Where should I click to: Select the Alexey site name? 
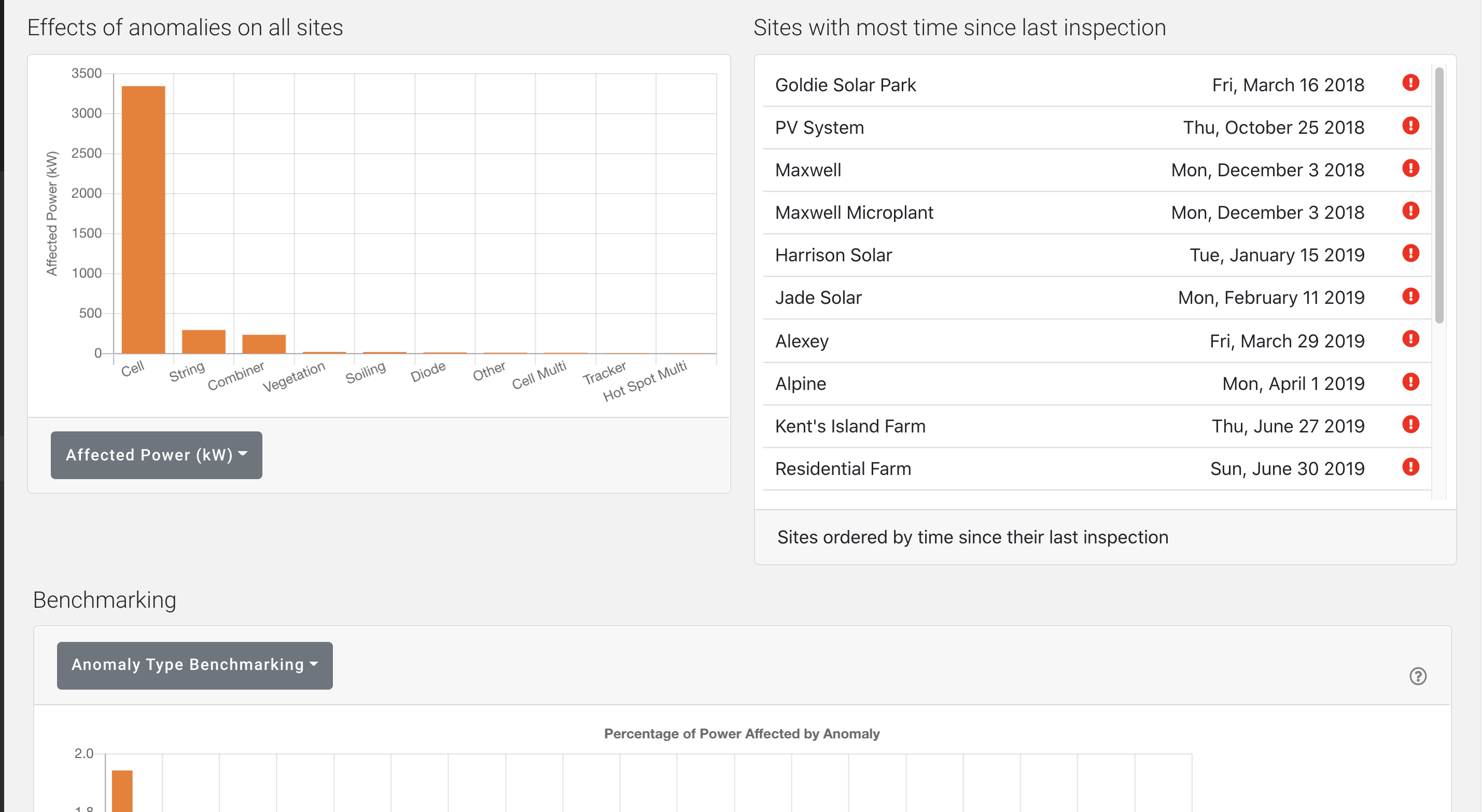pos(801,341)
